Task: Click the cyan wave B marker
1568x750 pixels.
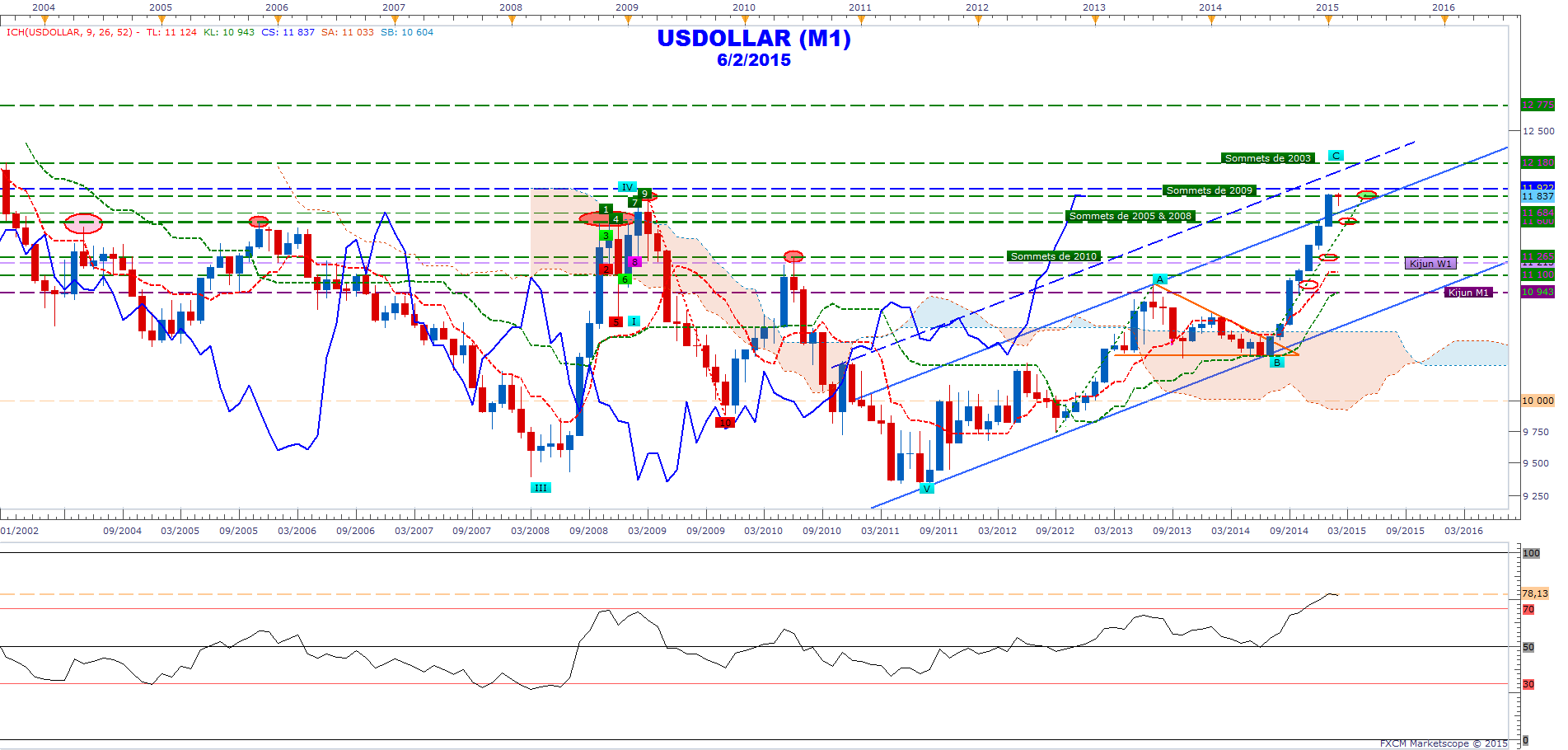Action: (x=1276, y=363)
